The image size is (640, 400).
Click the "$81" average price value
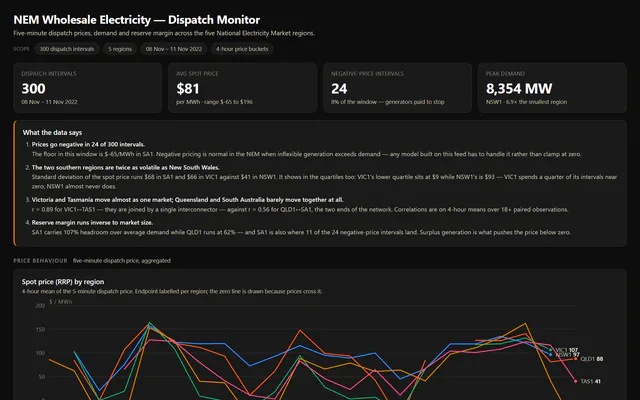pos(188,89)
